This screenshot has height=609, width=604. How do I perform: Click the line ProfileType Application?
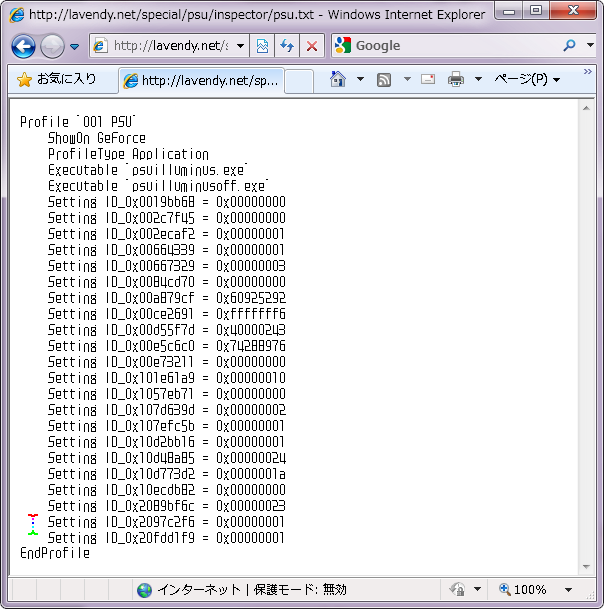point(128,154)
